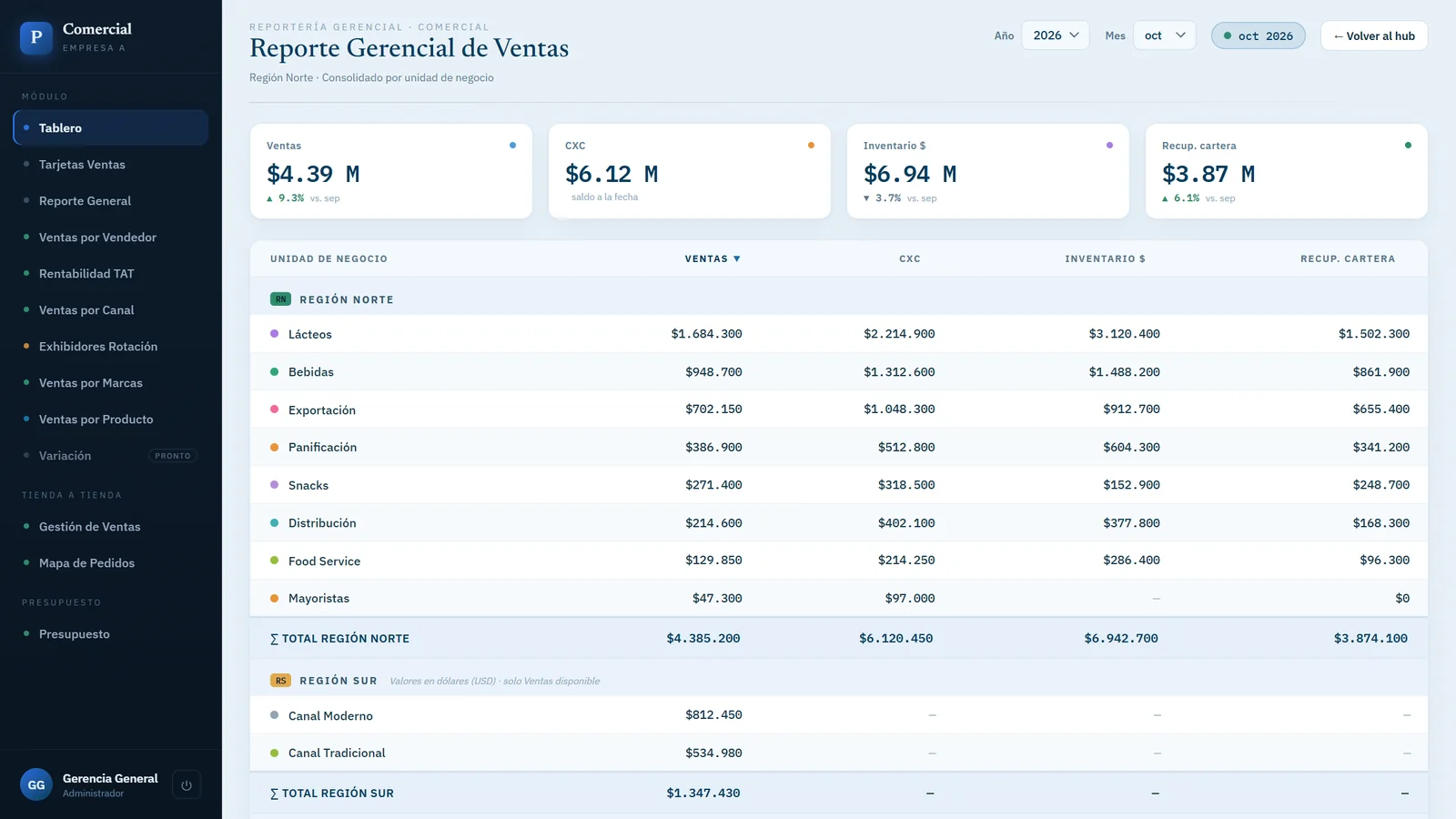
Task: Open Tarjetas Ventas menu item
Action: [x=110, y=165]
